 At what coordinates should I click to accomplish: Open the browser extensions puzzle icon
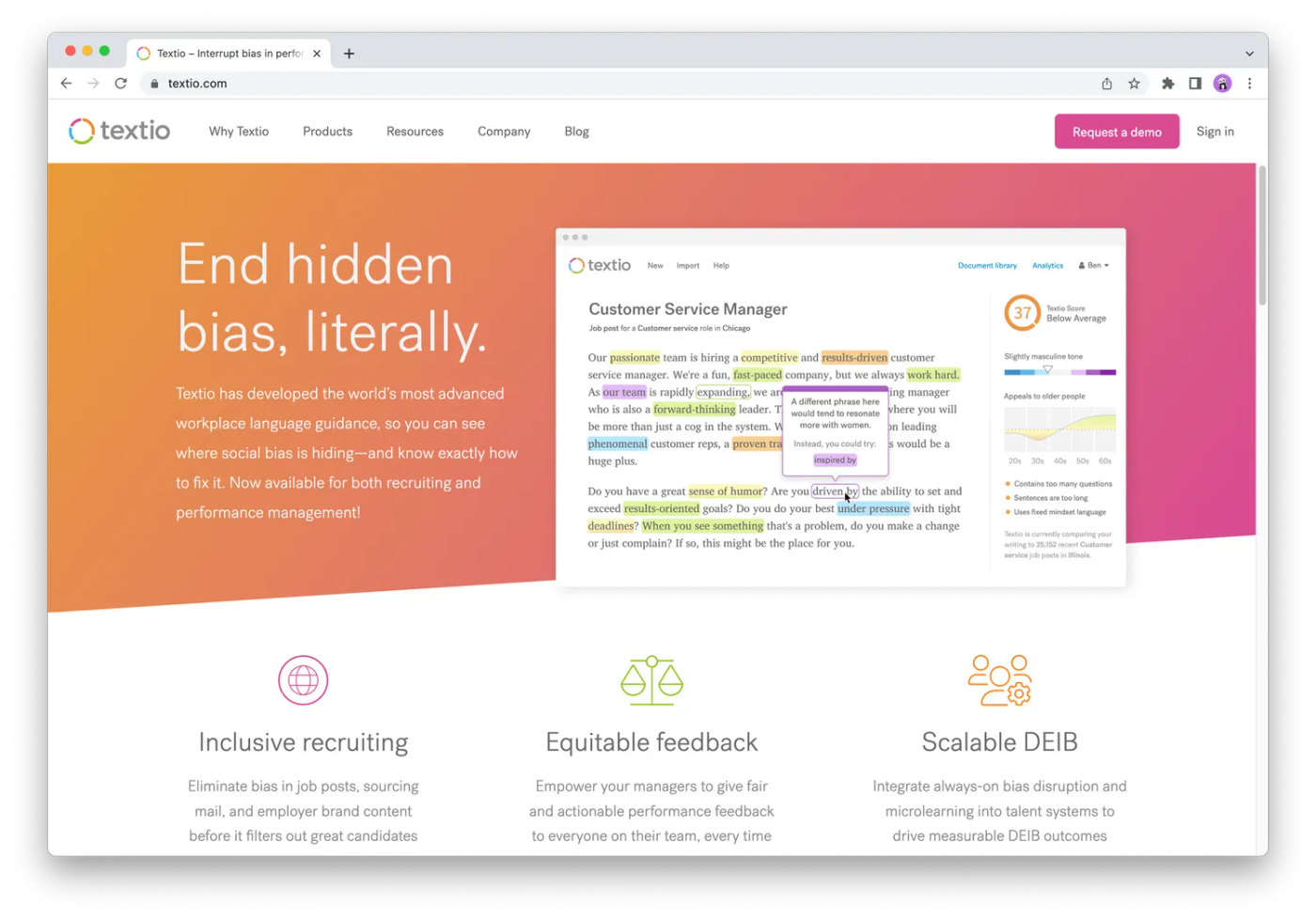click(x=1167, y=84)
